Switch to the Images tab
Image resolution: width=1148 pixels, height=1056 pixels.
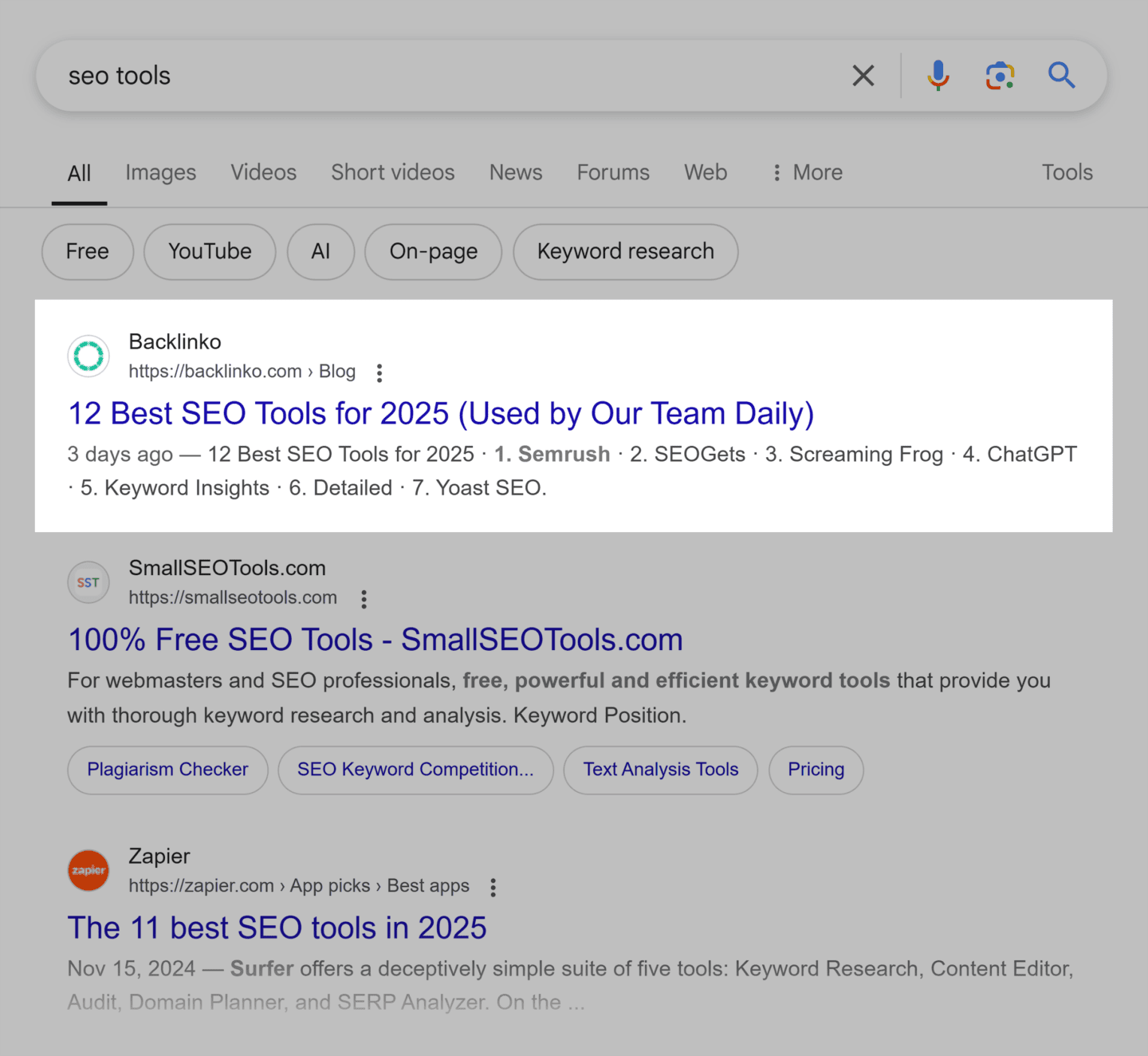160,172
